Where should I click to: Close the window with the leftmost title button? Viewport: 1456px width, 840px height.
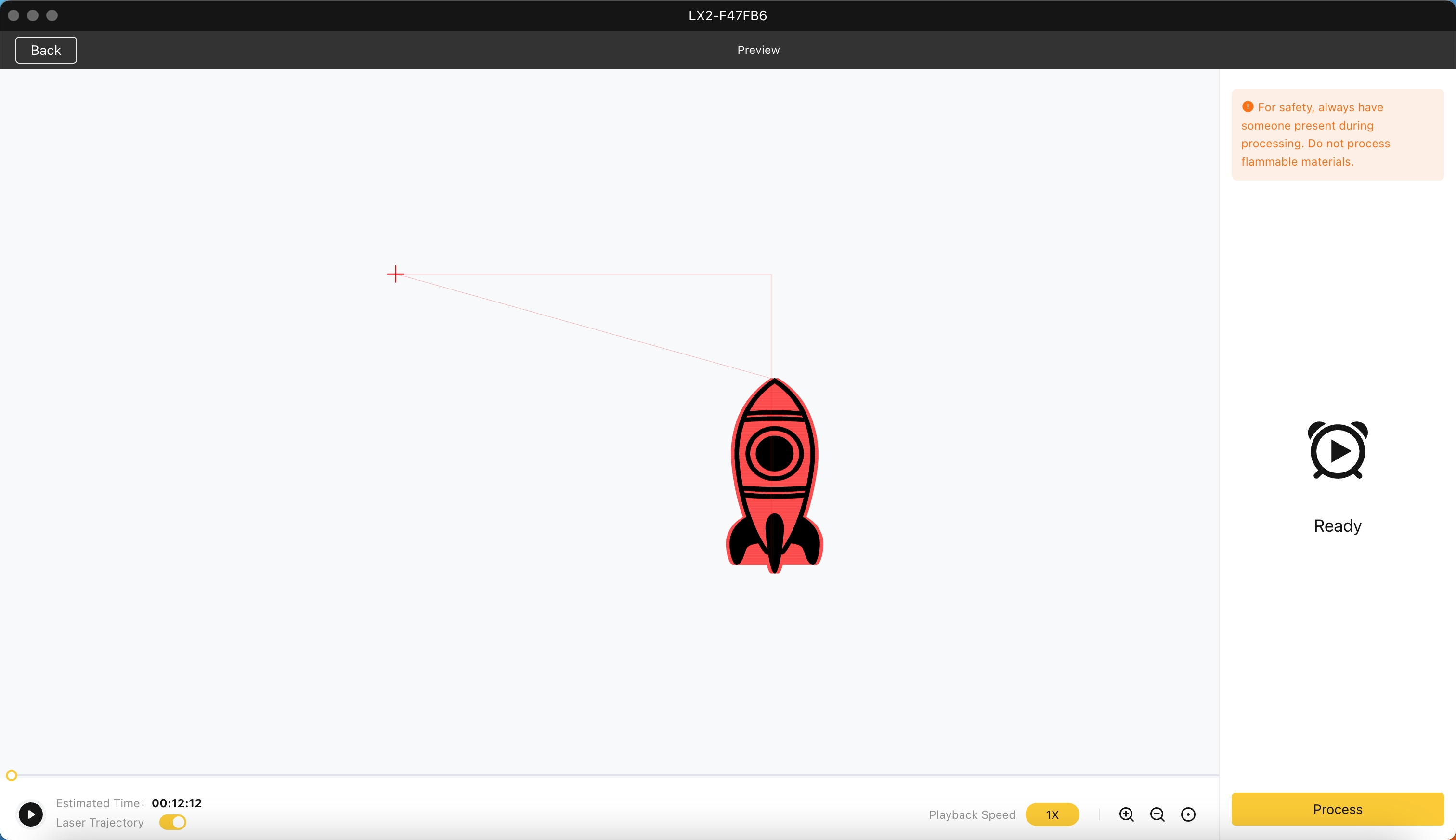click(x=14, y=15)
